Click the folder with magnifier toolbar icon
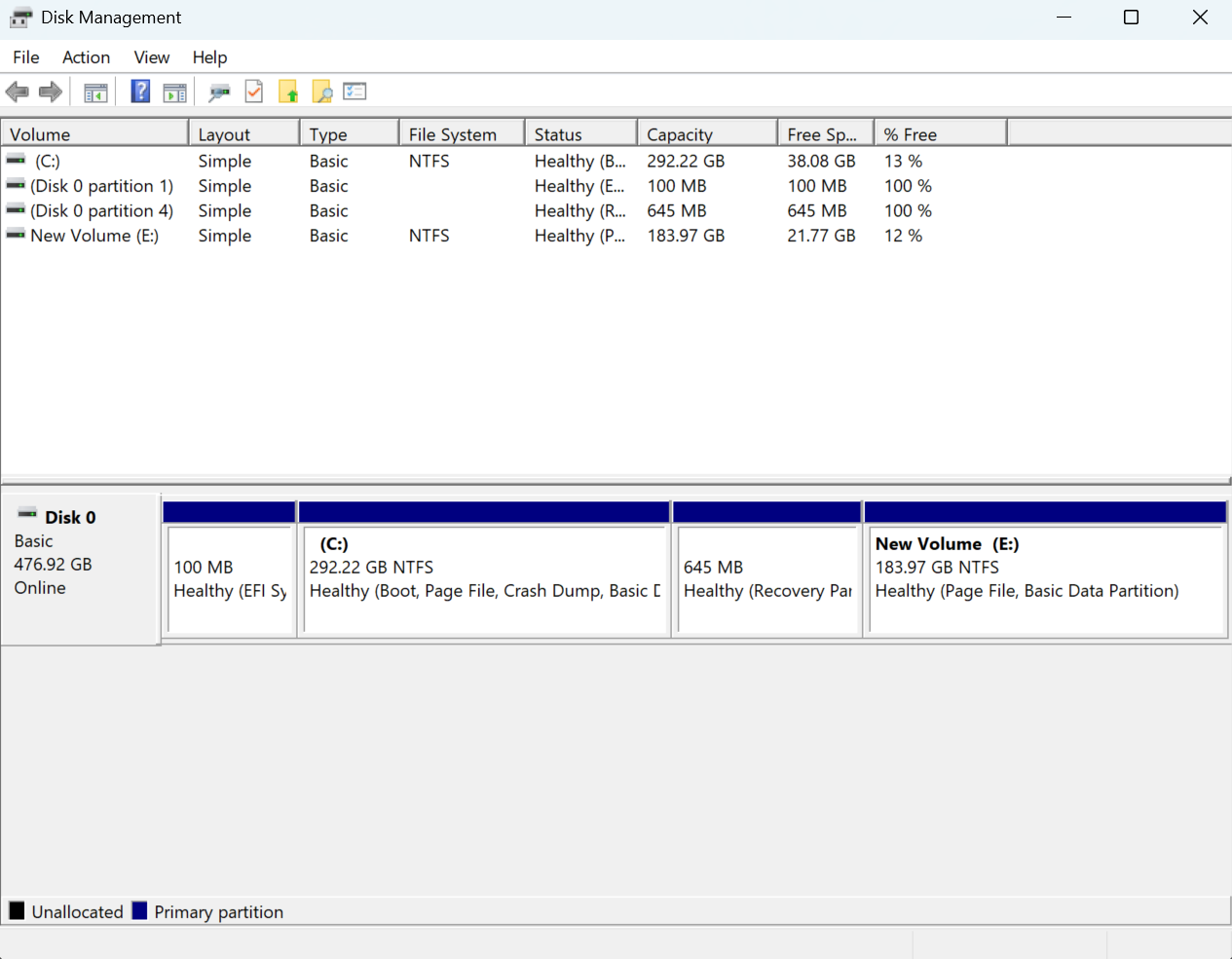This screenshot has width=1232, height=959. coord(321,92)
